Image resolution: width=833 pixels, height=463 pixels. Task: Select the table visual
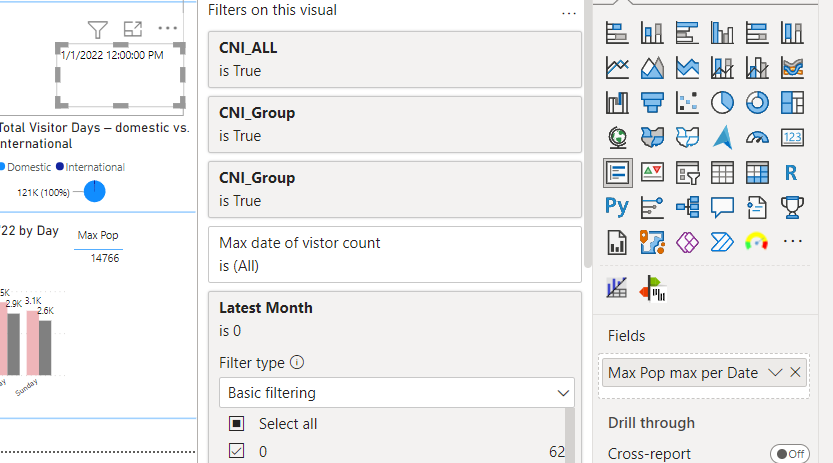click(x=722, y=173)
